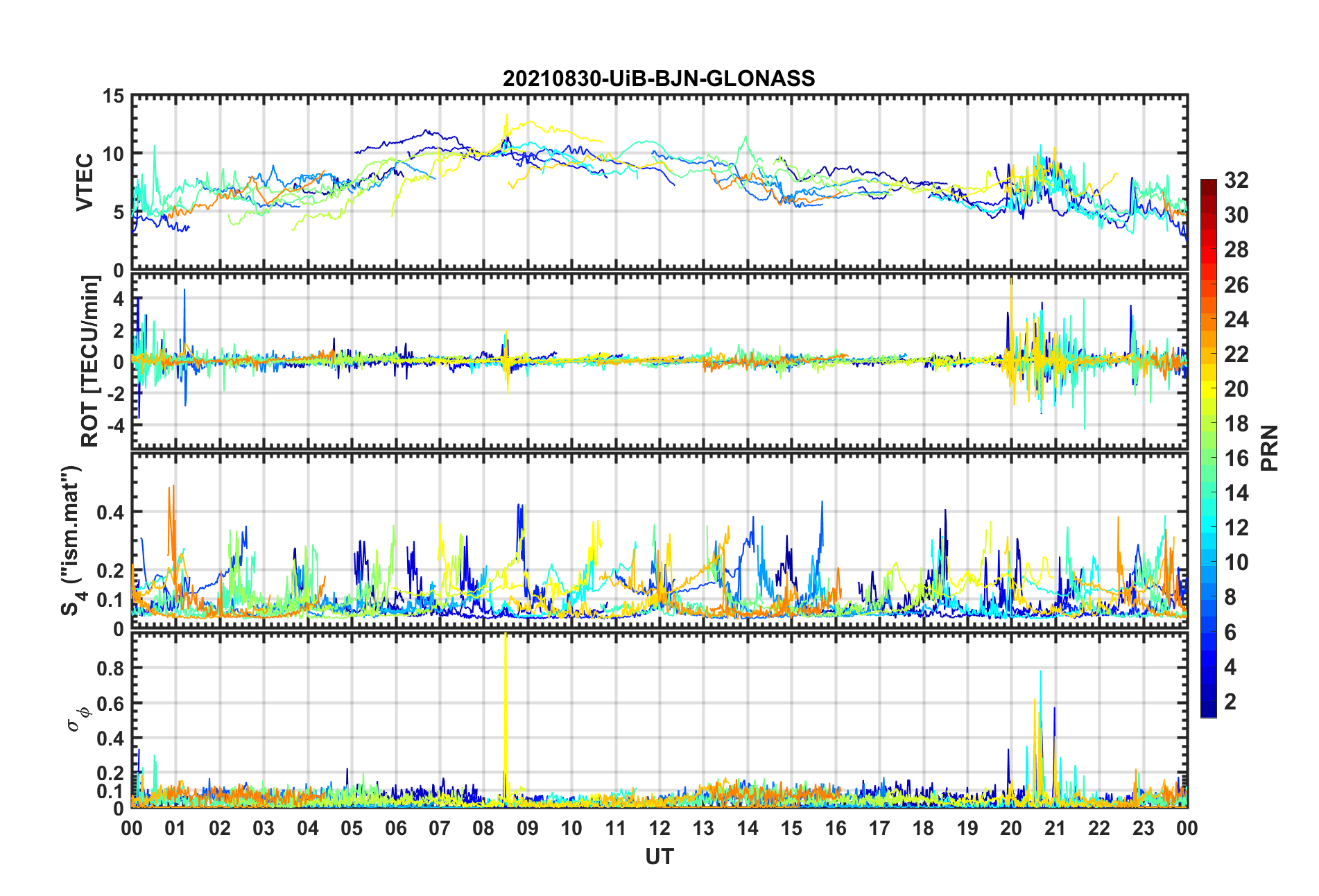Click the ROT tick label -2
The width and height of the screenshot is (1319, 896).
point(116,393)
